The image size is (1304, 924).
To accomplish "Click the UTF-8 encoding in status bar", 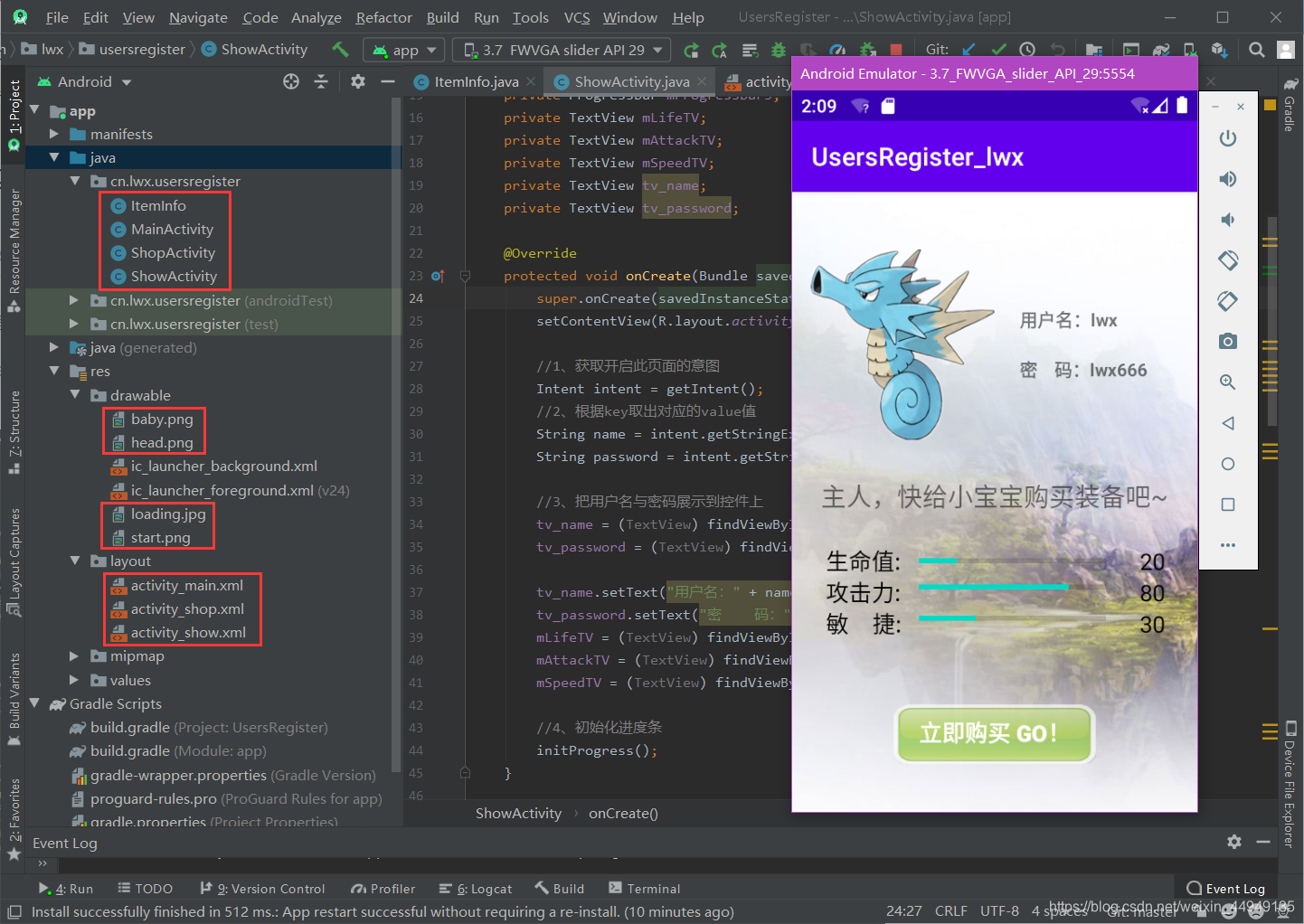I will (x=999, y=911).
